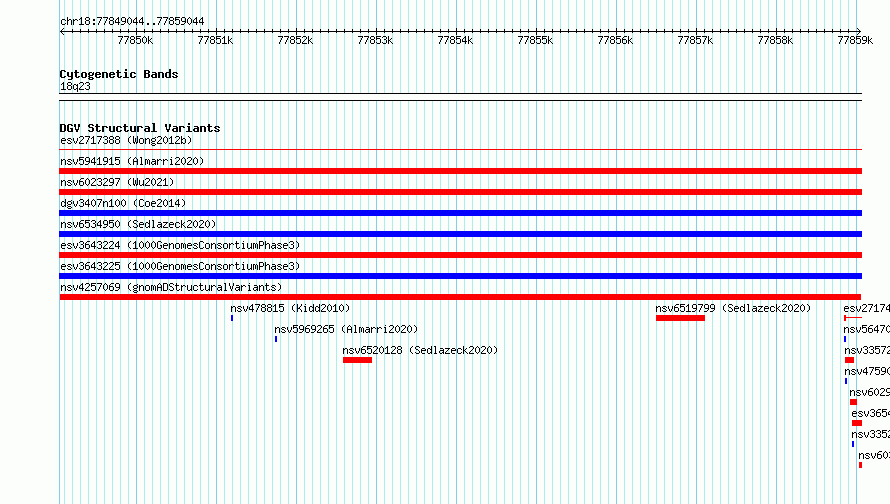The width and height of the screenshot is (890, 504).
Task: Click the red bar under the nsv33572 label
Action: pos(849,360)
